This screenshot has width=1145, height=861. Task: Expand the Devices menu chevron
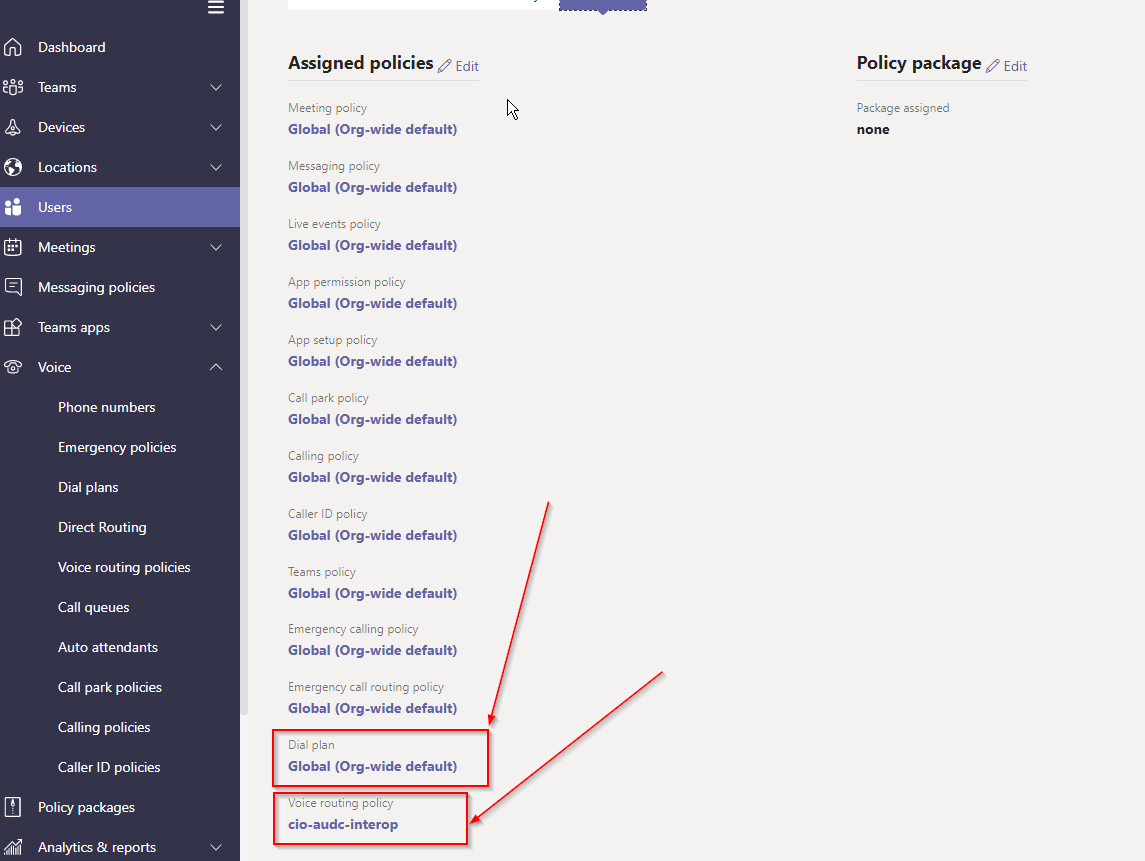(x=216, y=128)
